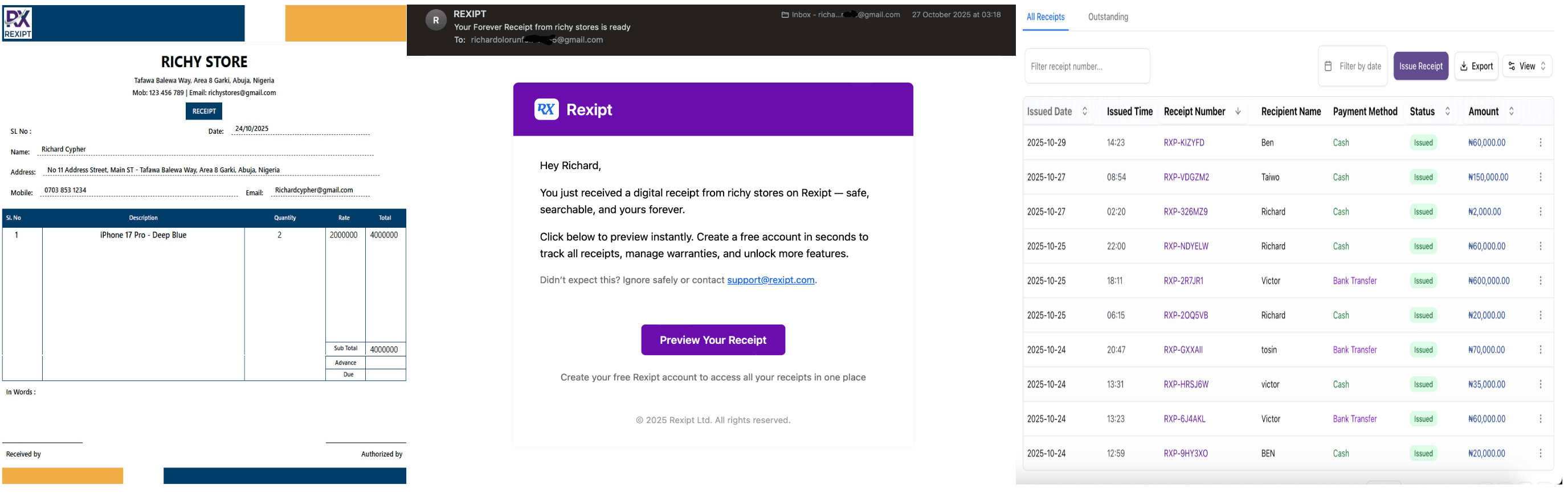Open row menu for receipt RXP-2R7JR1
Image resolution: width=1568 pixels, height=501 pixels.
1540,281
